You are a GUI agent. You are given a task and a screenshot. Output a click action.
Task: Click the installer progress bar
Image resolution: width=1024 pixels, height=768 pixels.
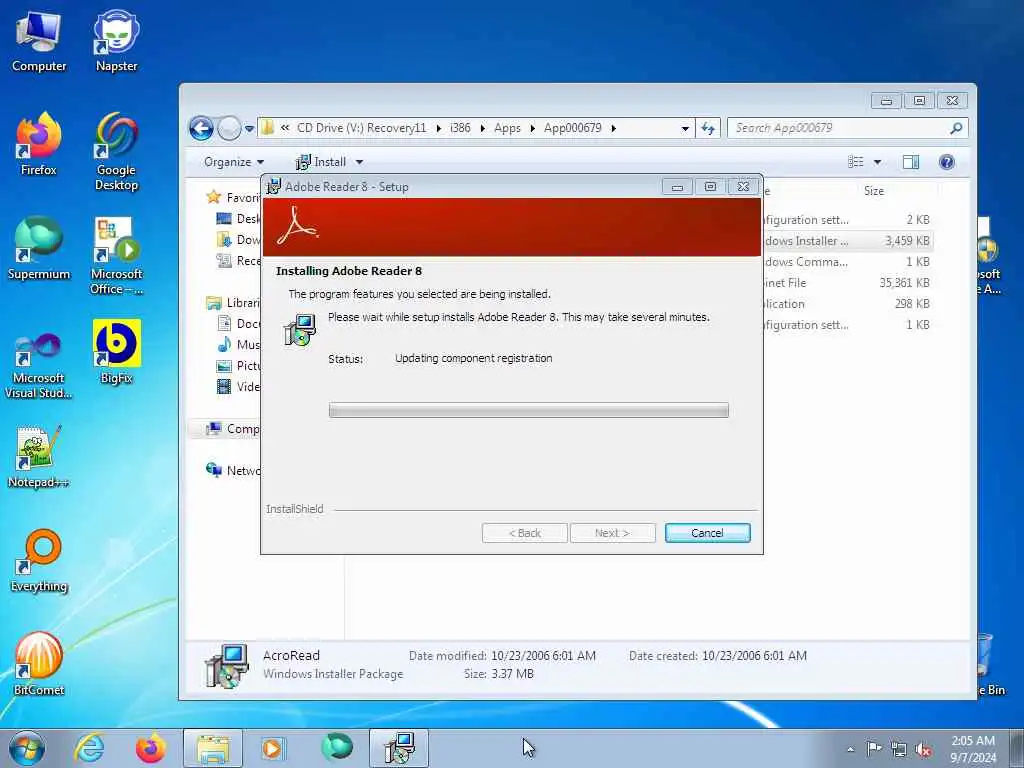528,410
